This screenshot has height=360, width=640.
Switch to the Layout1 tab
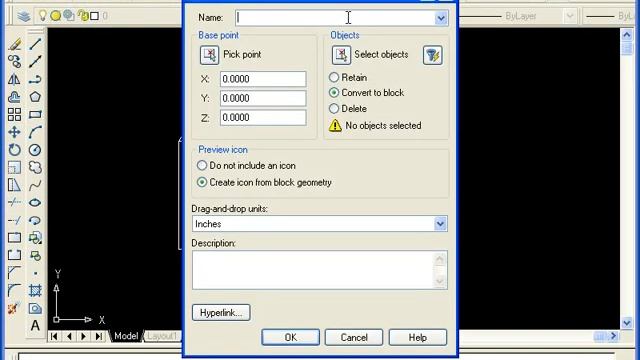click(162, 336)
